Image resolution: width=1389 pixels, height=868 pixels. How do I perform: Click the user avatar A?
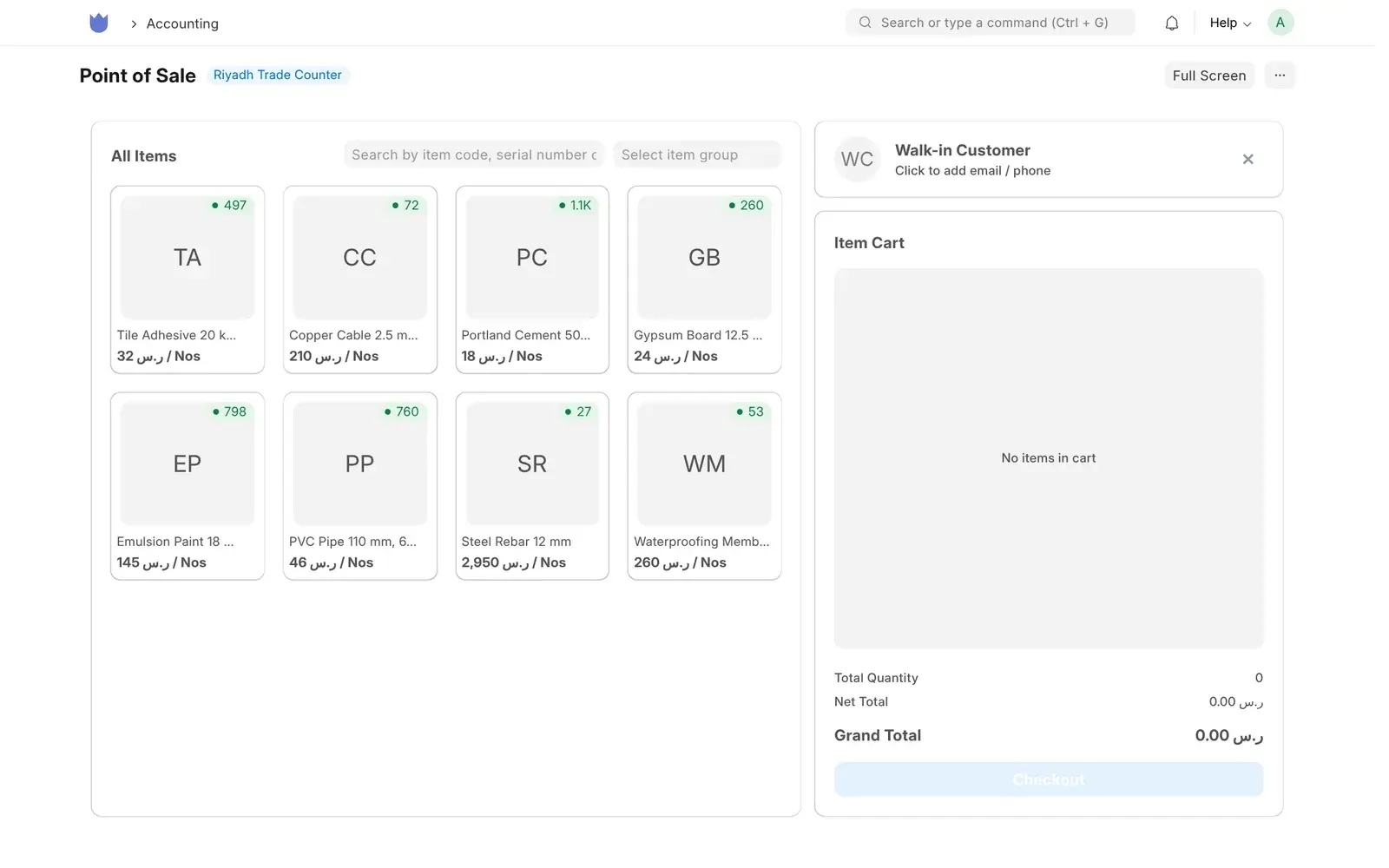(x=1280, y=23)
